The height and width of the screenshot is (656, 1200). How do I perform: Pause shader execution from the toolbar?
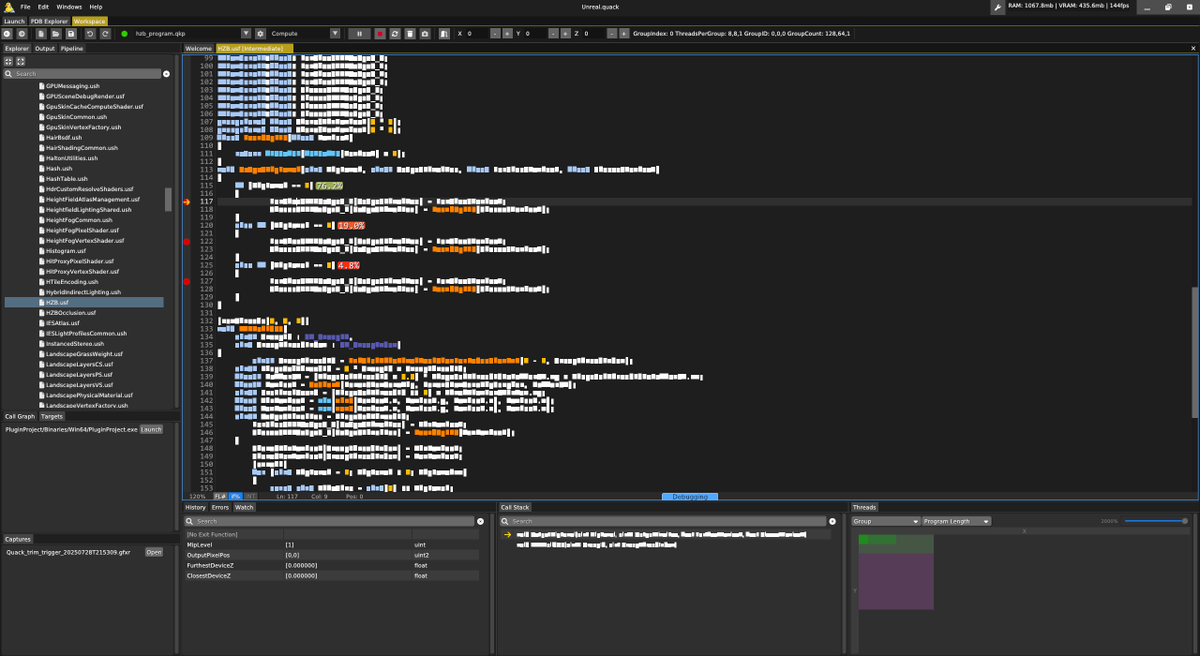tap(358, 33)
